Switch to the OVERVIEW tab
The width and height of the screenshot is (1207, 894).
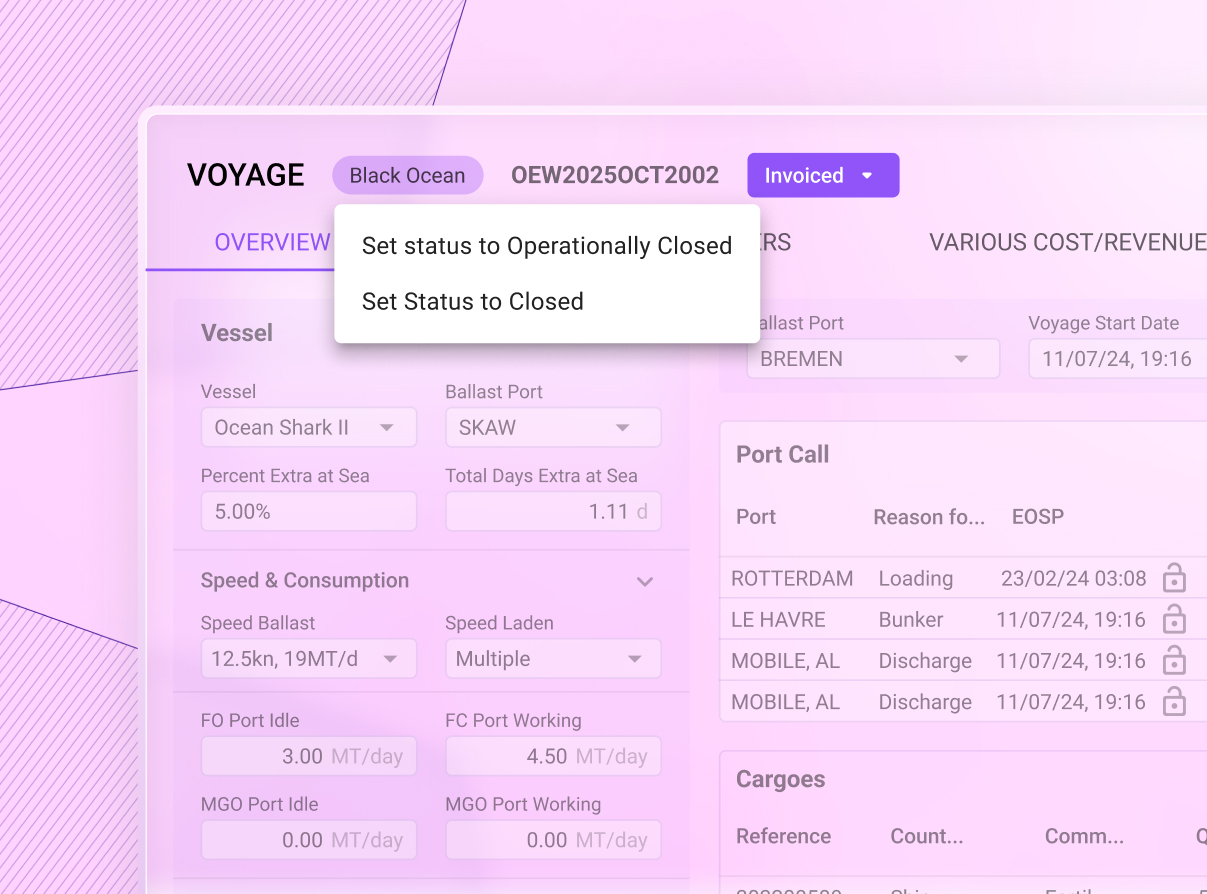tap(272, 242)
